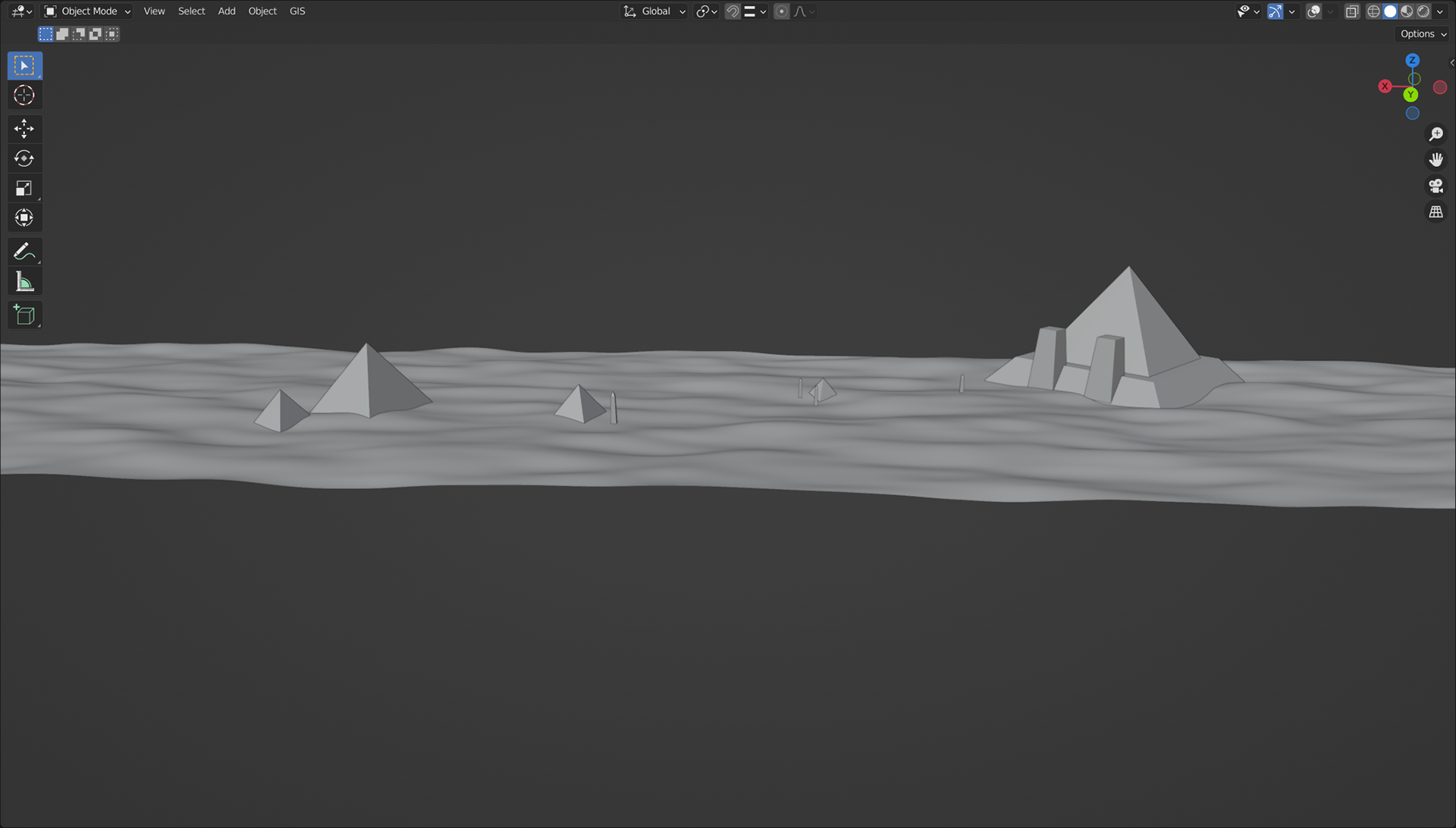Screen dimensions: 1456x828
Task: Select the Cursor tool
Action: [x=24, y=96]
